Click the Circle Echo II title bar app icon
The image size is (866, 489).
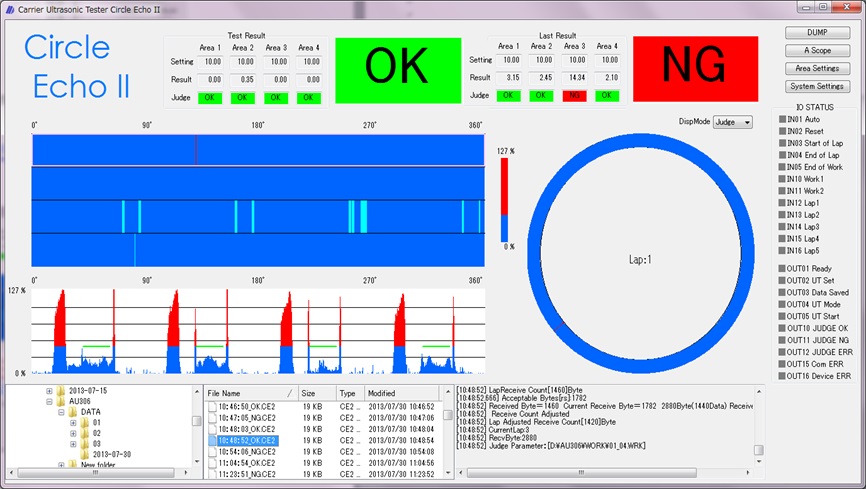(x=10, y=9)
